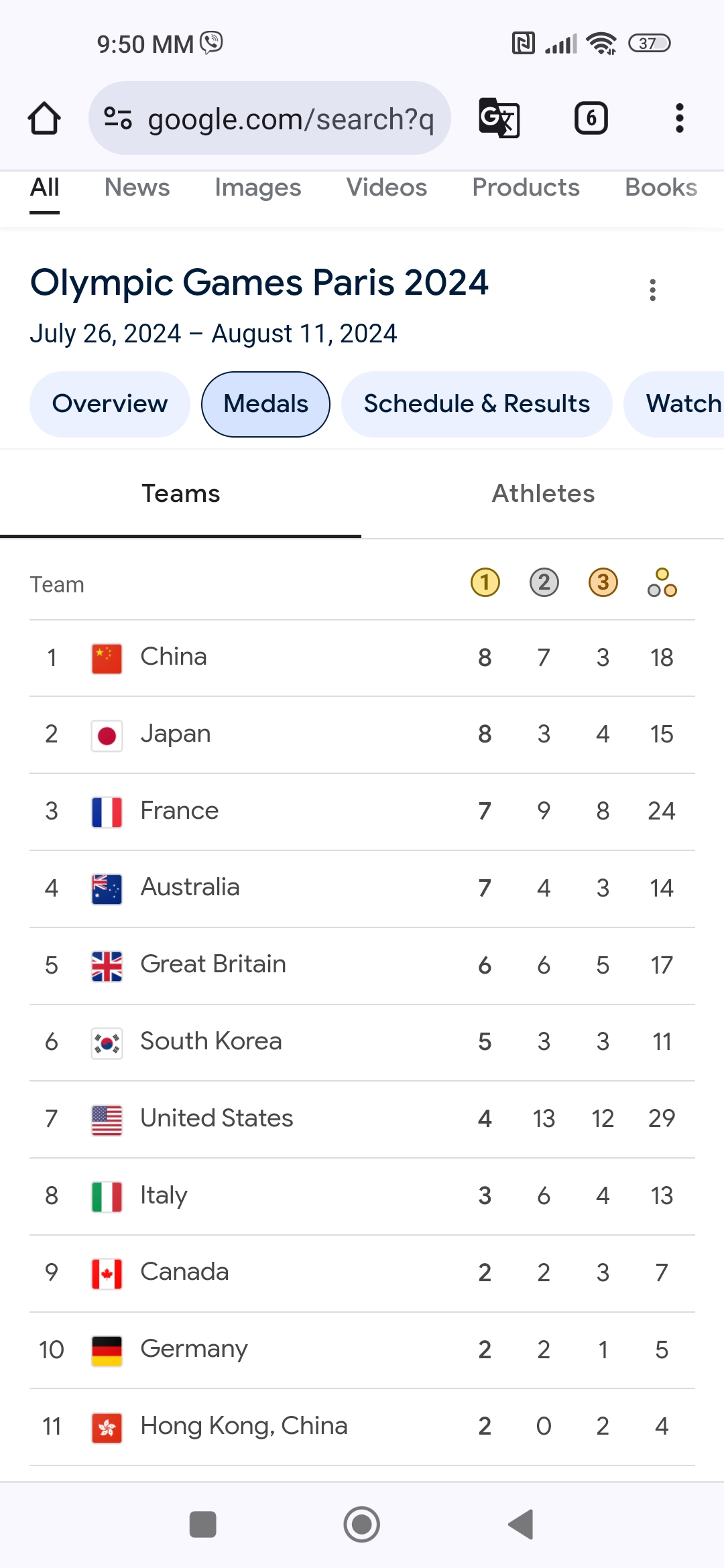Select the Overview chip
Image resolution: width=724 pixels, height=1568 pixels.
coord(110,404)
